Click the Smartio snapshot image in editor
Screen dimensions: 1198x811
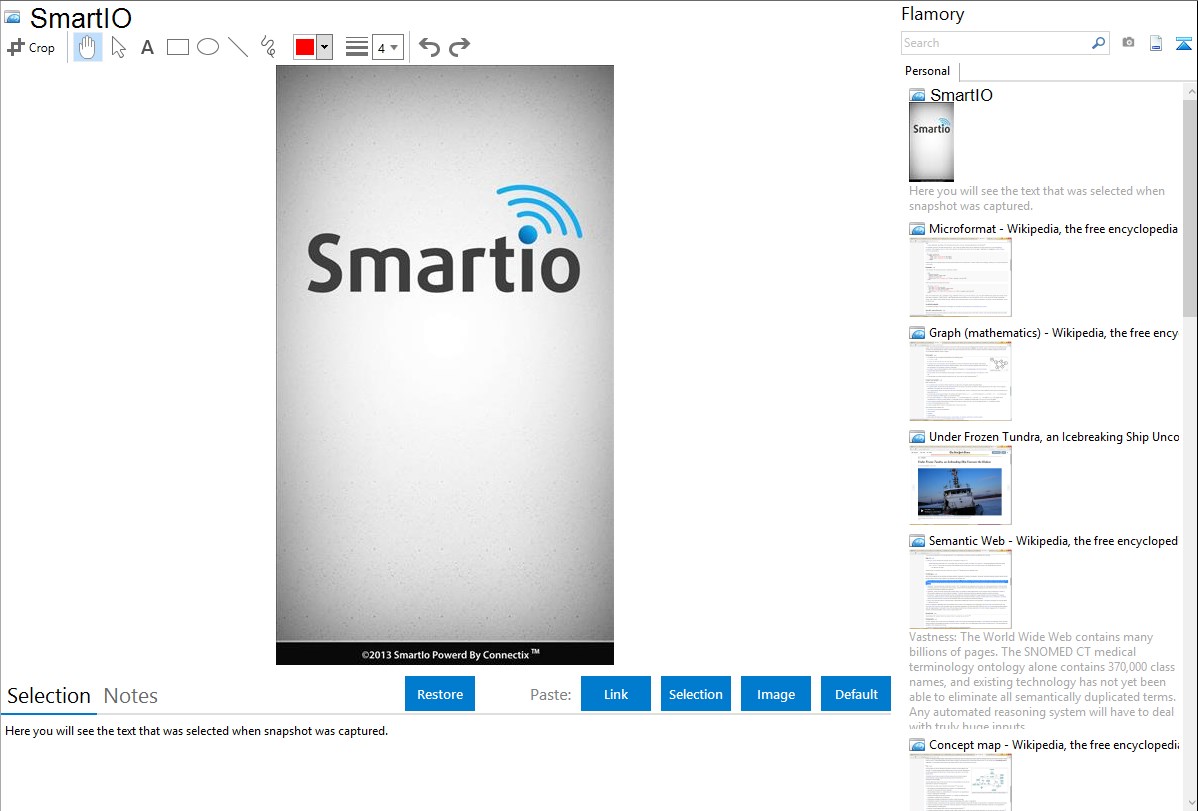(x=445, y=365)
